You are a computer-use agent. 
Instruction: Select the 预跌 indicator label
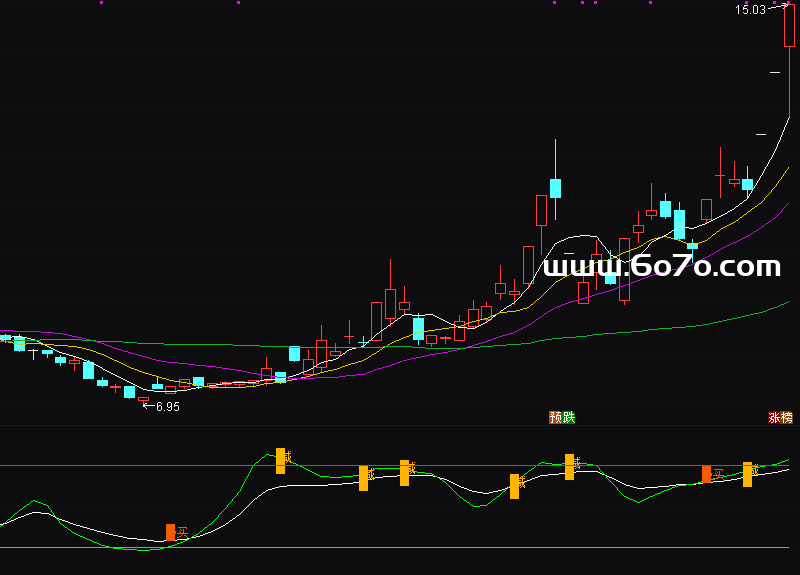pos(562,417)
